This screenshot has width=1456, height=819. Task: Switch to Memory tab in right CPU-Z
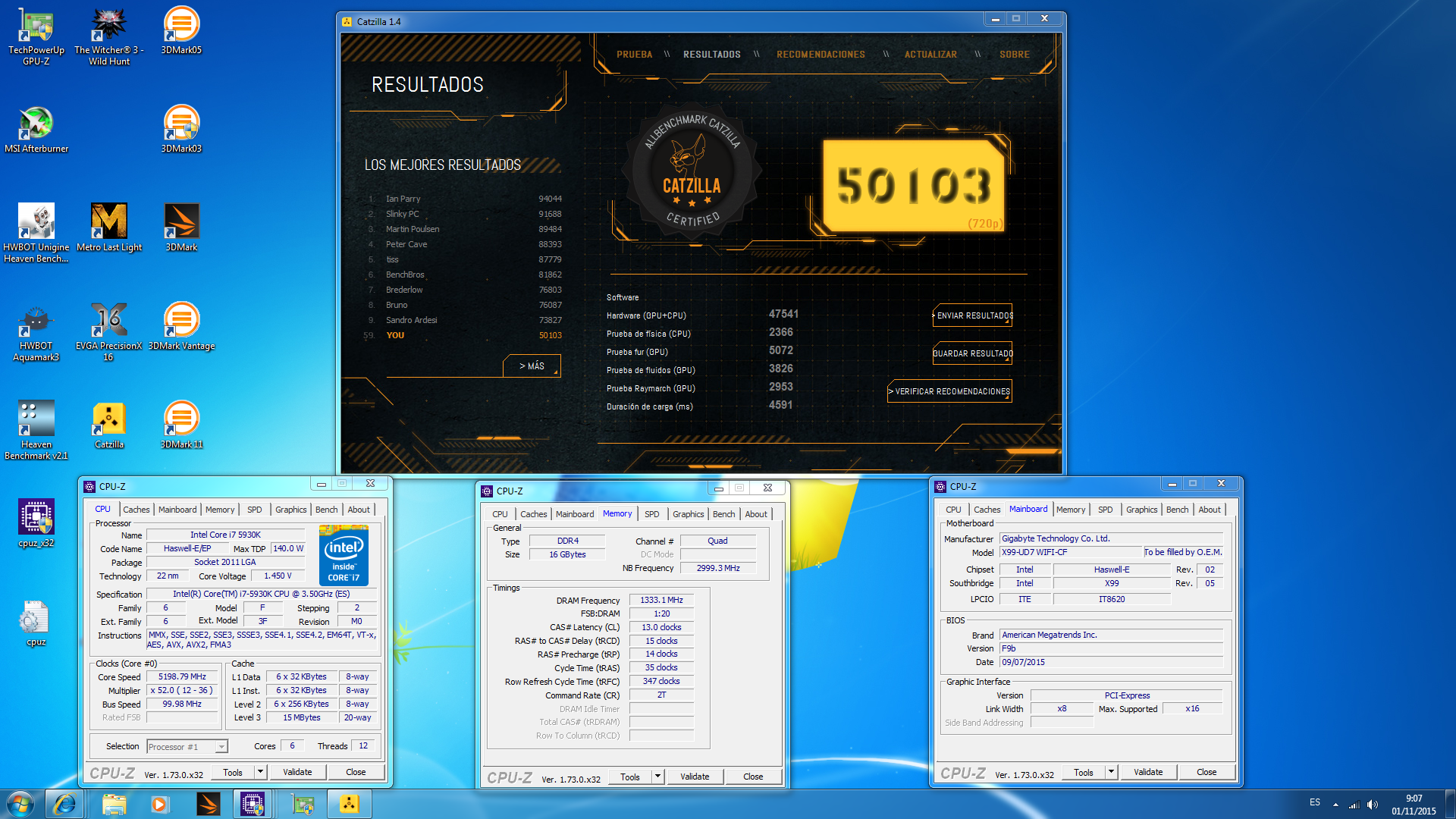[x=1071, y=510]
